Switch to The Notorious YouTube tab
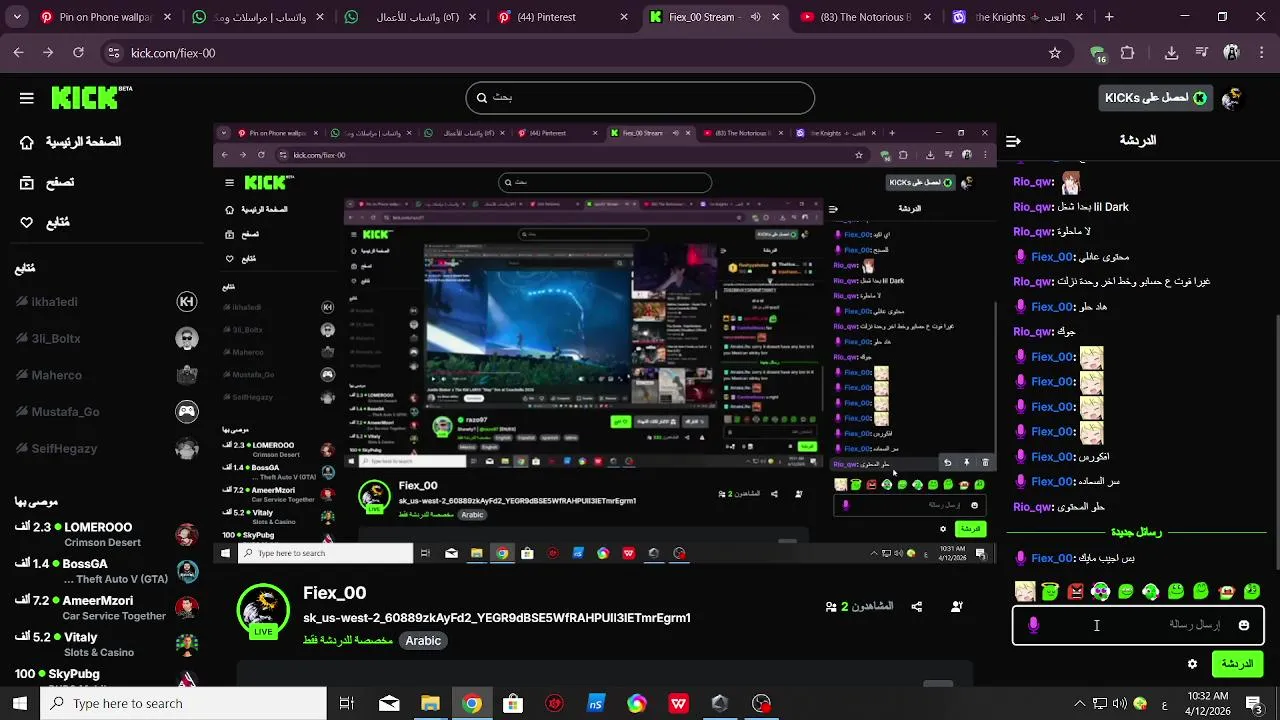This screenshot has height=720, width=1280. [x=866, y=17]
